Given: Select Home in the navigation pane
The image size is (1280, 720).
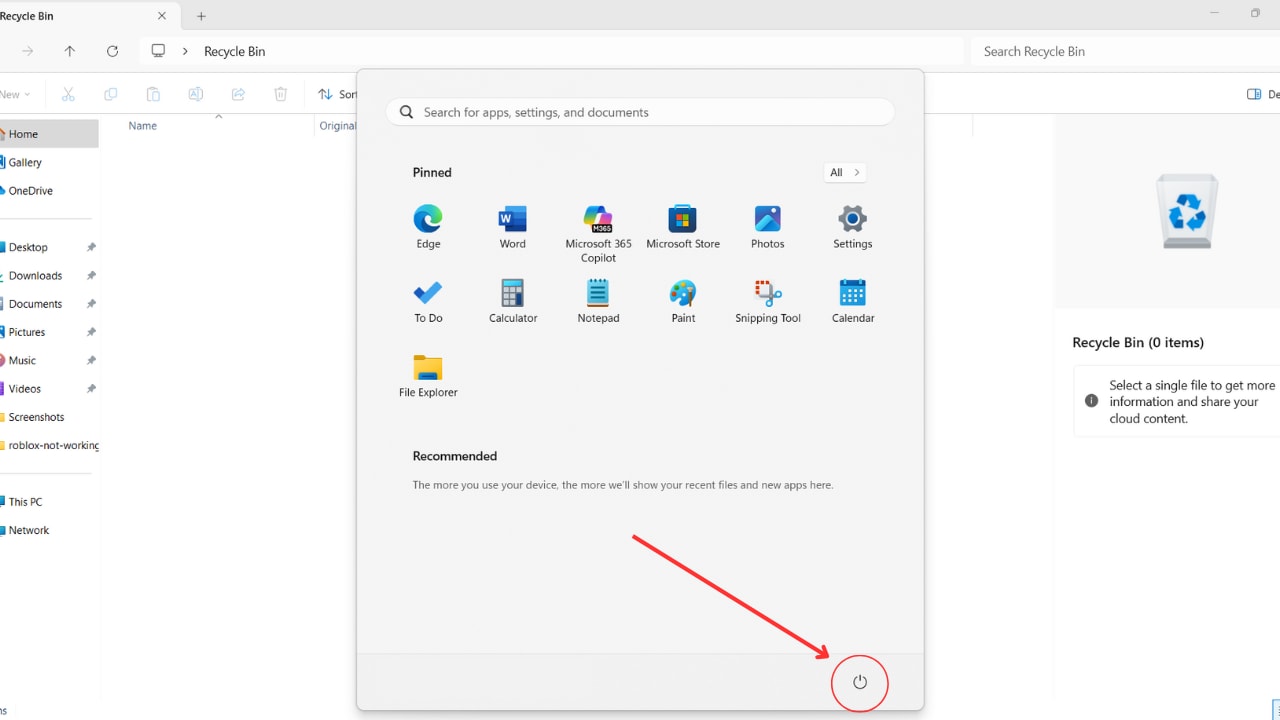Looking at the screenshot, I should (x=48, y=134).
